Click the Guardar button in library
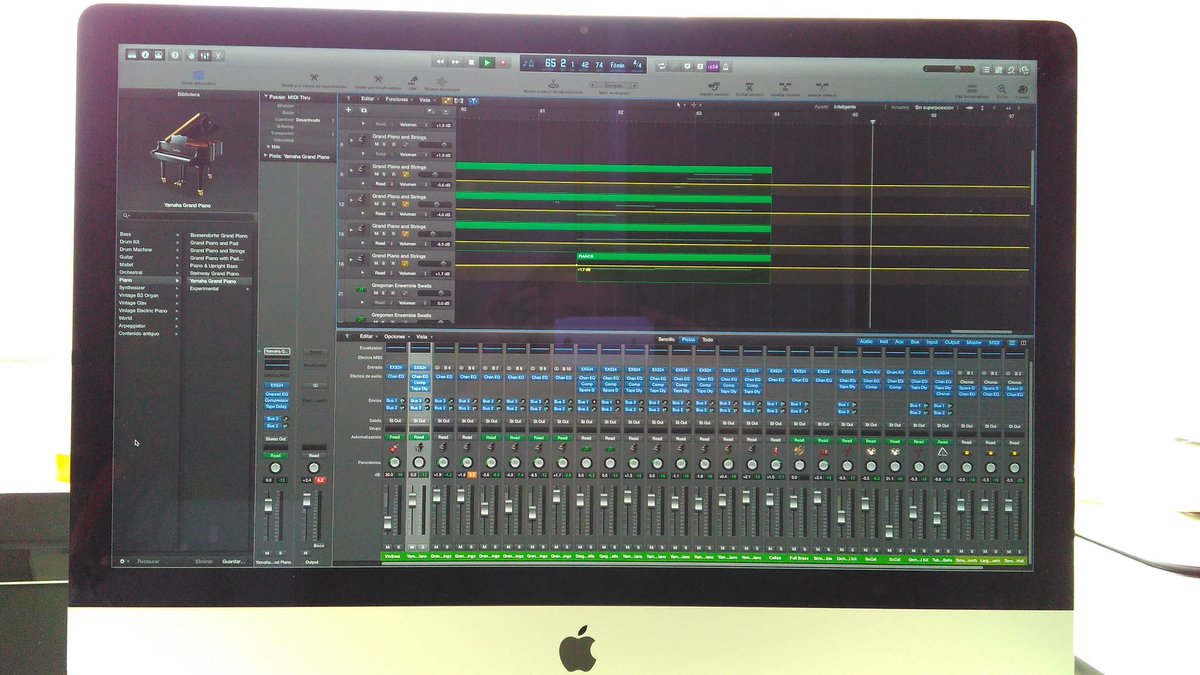 coord(234,561)
